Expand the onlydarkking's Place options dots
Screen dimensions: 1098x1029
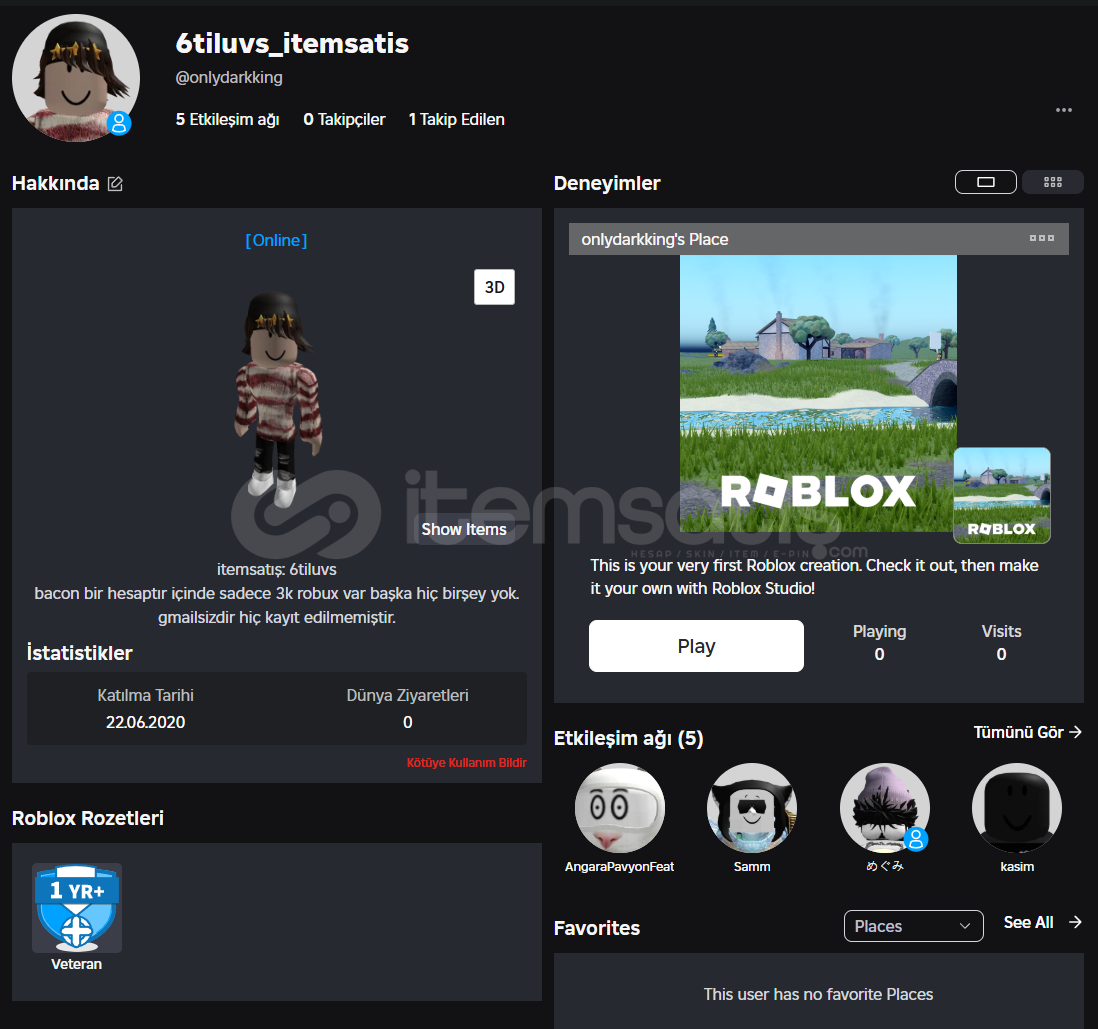[1042, 239]
